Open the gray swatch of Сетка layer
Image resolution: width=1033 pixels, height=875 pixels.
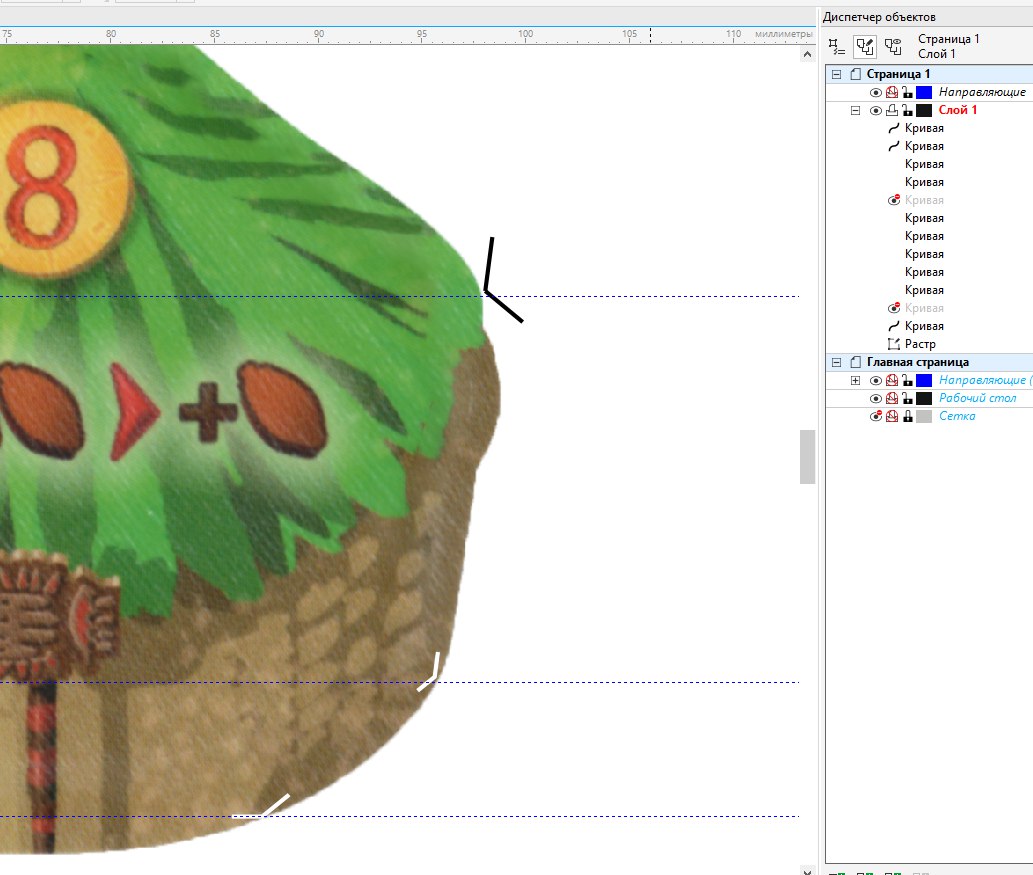tap(924, 416)
